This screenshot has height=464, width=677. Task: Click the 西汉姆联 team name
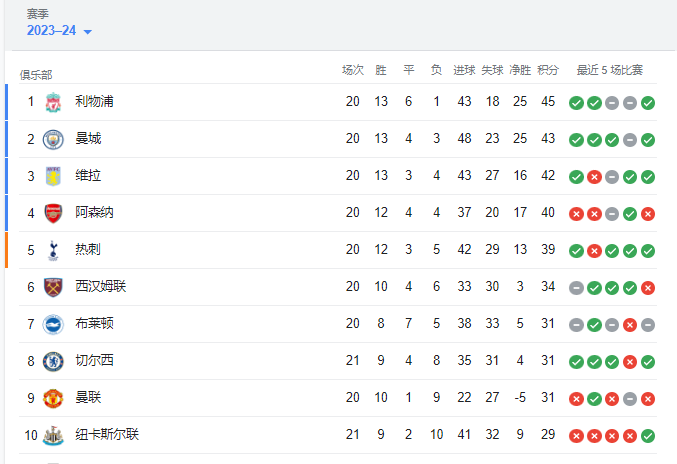pos(101,286)
